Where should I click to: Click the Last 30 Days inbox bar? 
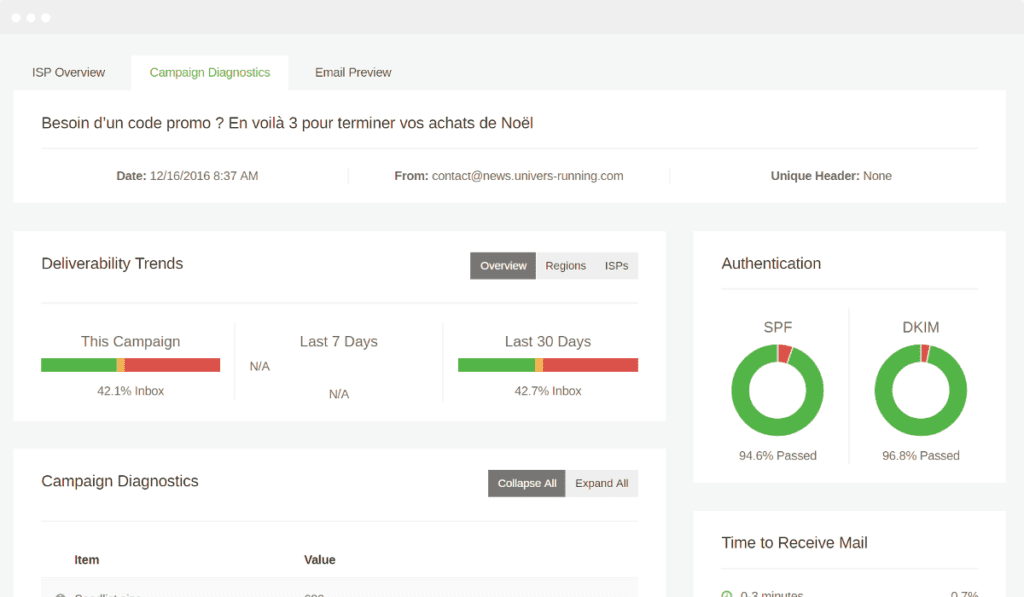548,365
